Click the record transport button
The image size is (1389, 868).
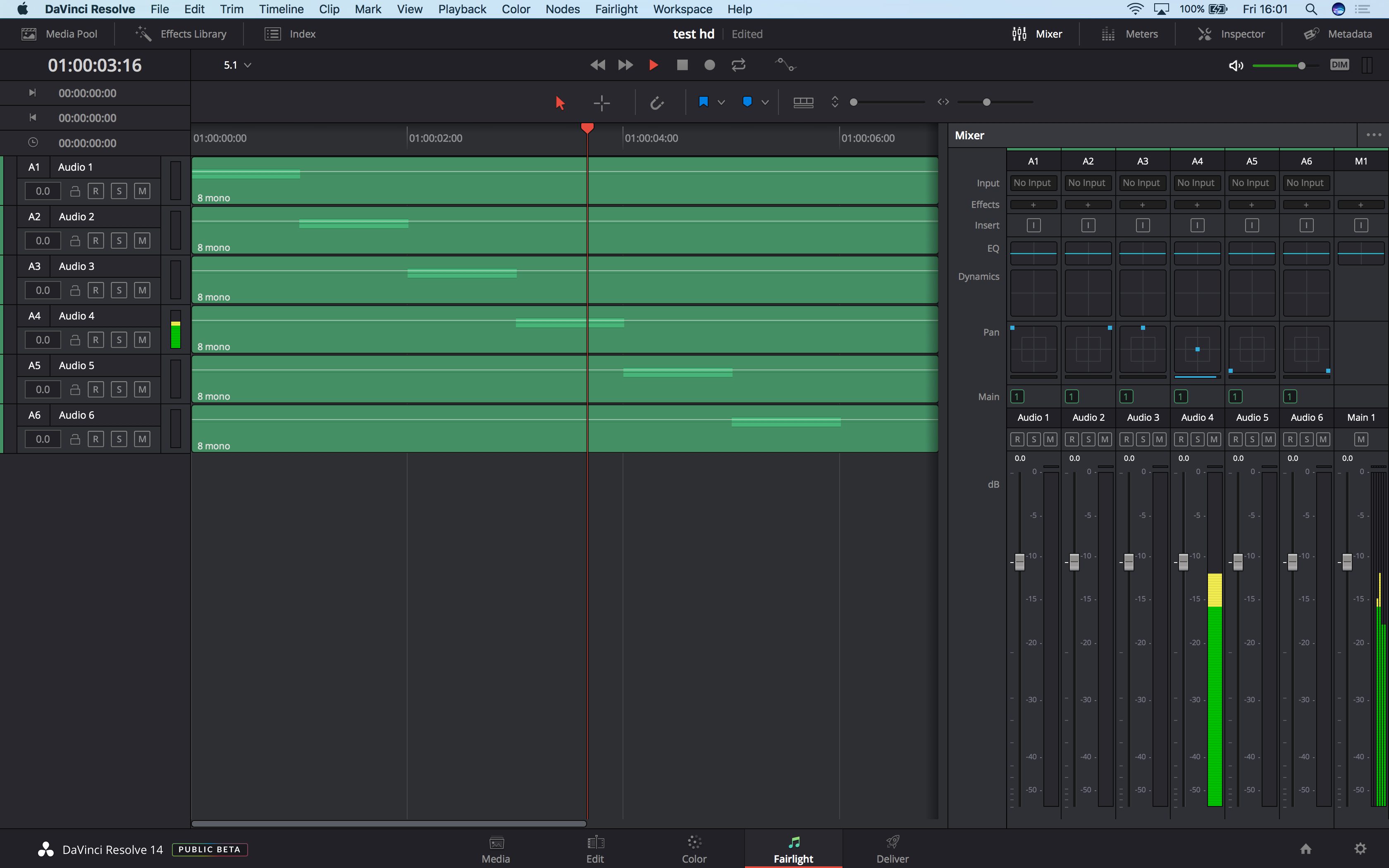tap(709, 65)
